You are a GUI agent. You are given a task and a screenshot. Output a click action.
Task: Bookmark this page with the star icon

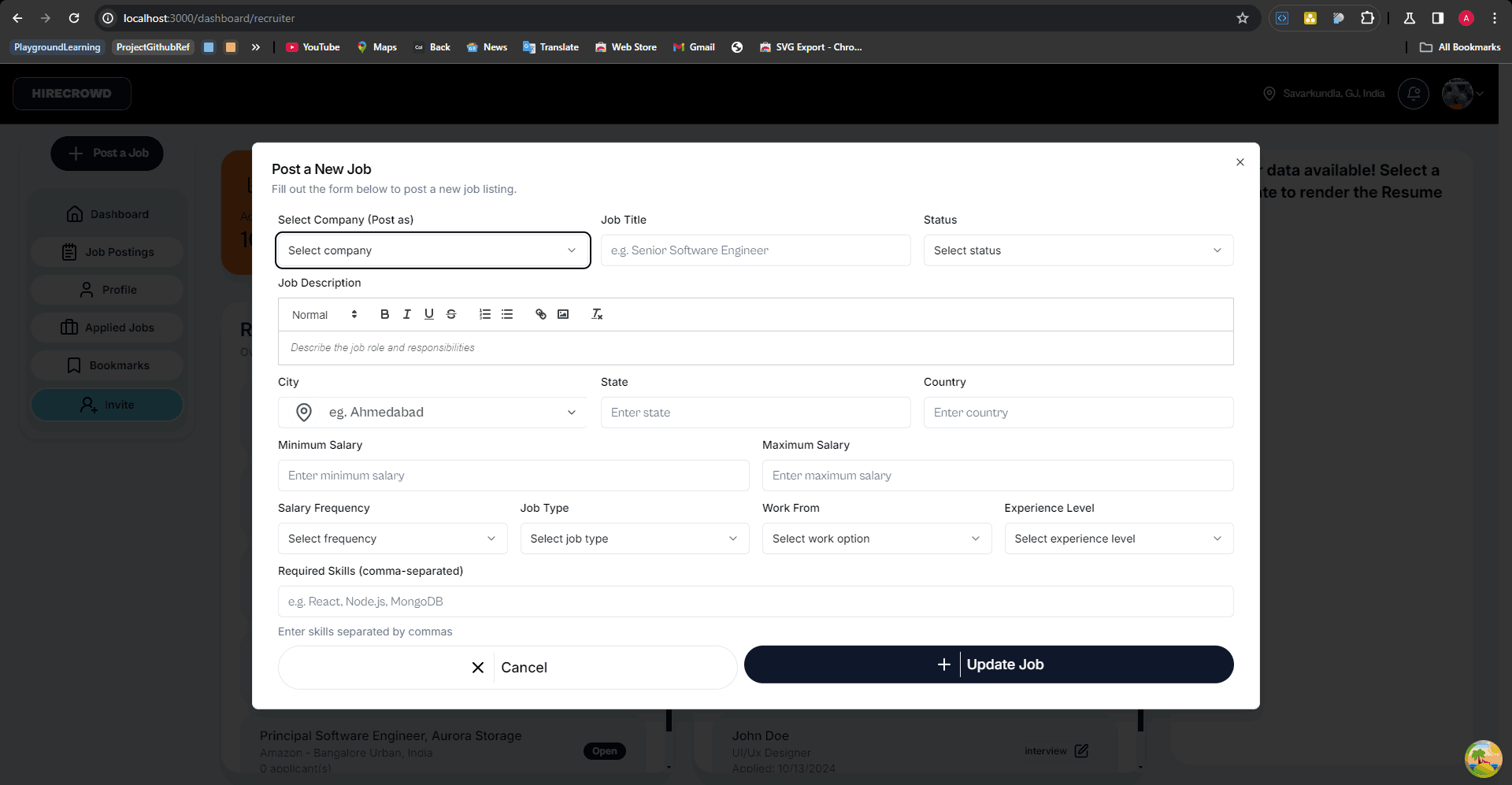[x=1243, y=18]
